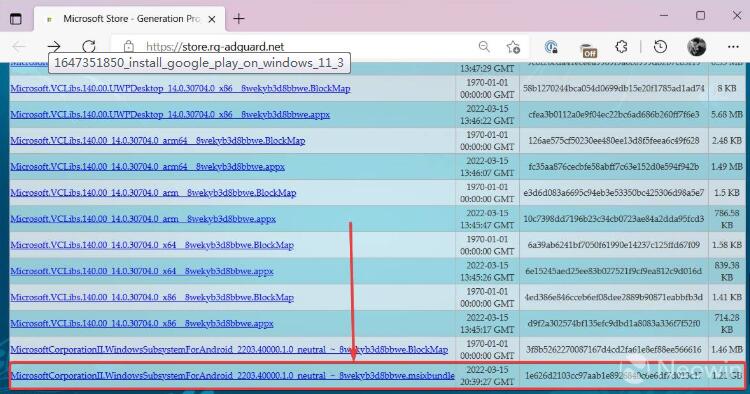This screenshot has width=750, height=394.
Task: Click the 1.49 MB size cell
Action: 727,166
